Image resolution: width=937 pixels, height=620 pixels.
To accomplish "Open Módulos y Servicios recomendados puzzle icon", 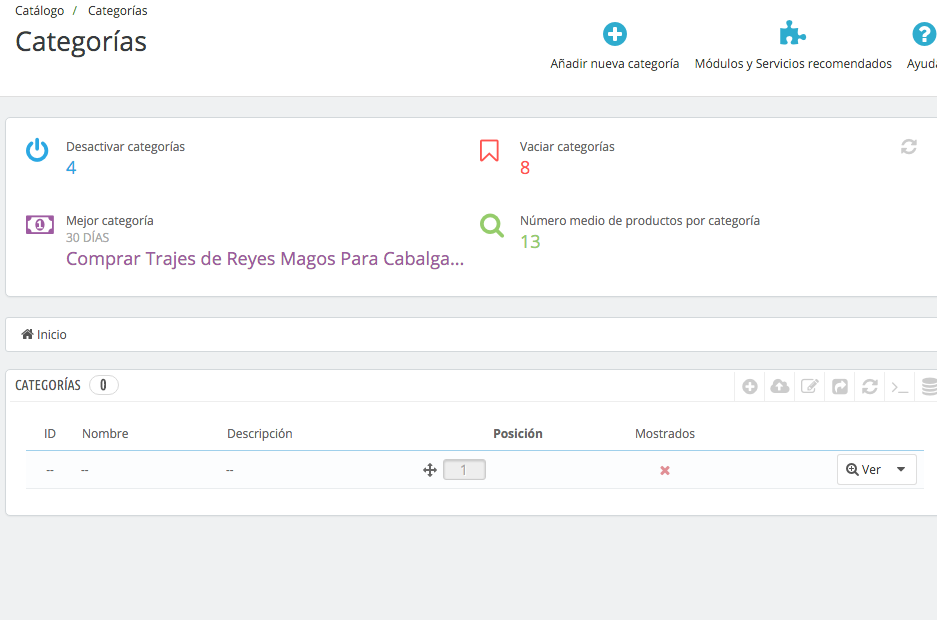I will click(792, 33).
